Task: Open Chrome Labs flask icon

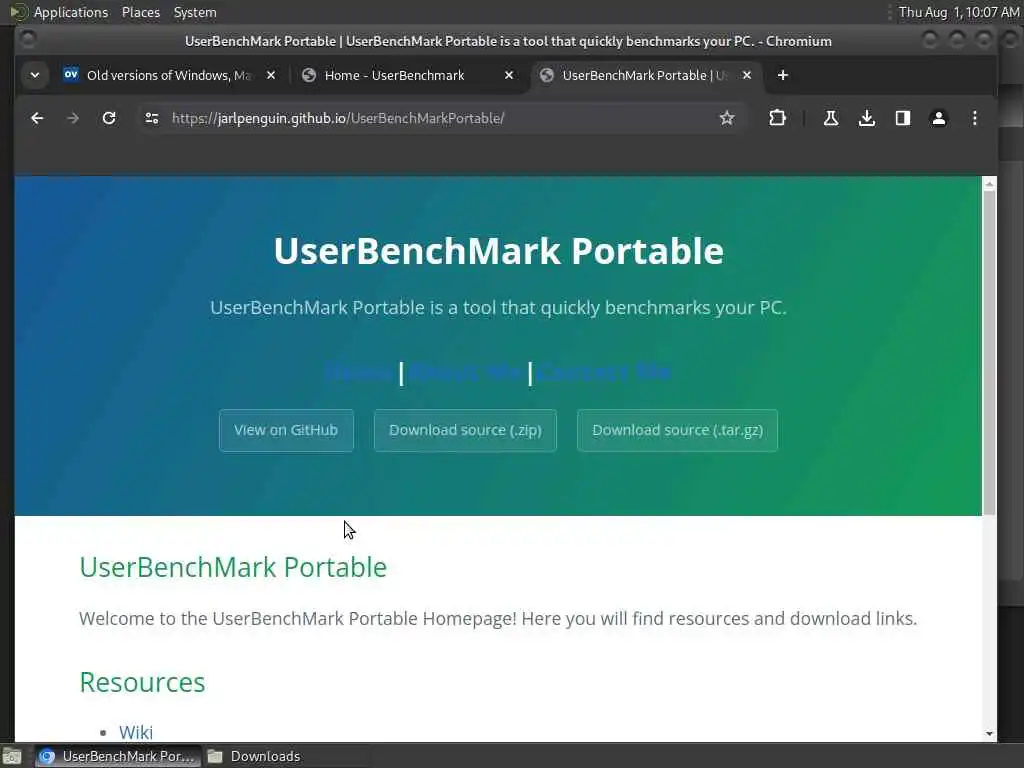Action: [831, 118]
